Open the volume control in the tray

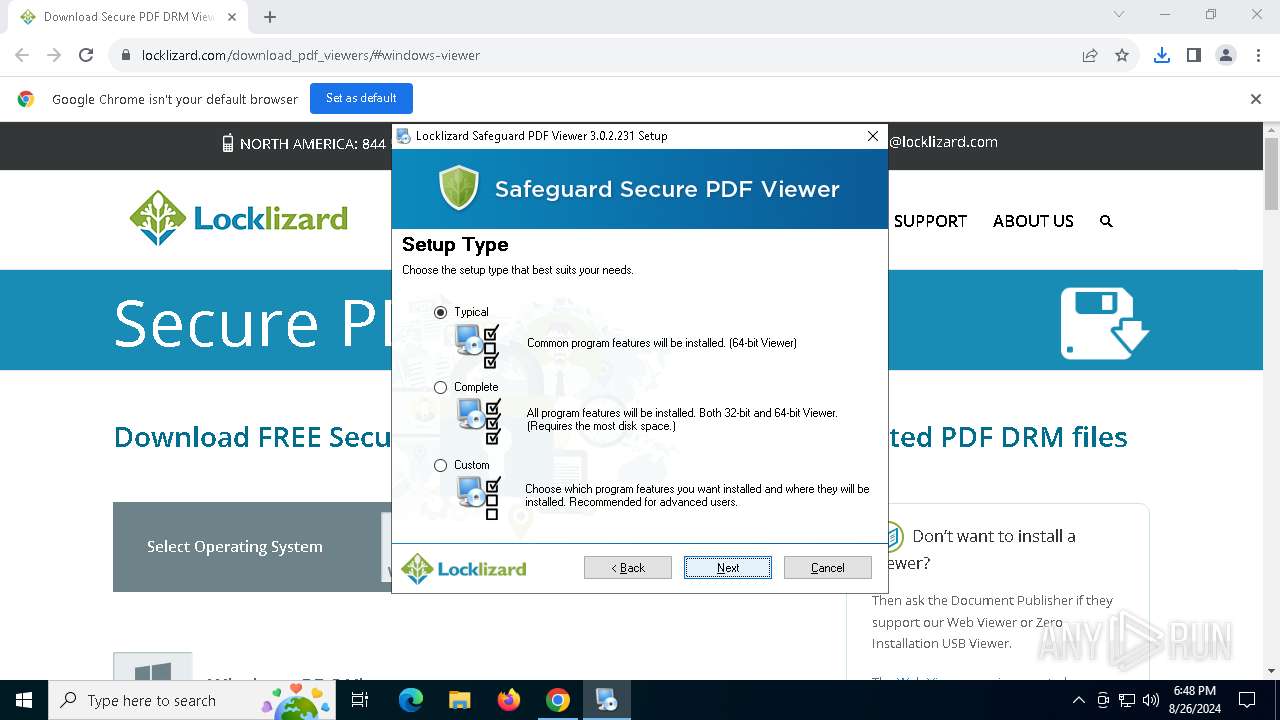point(1151,700)
